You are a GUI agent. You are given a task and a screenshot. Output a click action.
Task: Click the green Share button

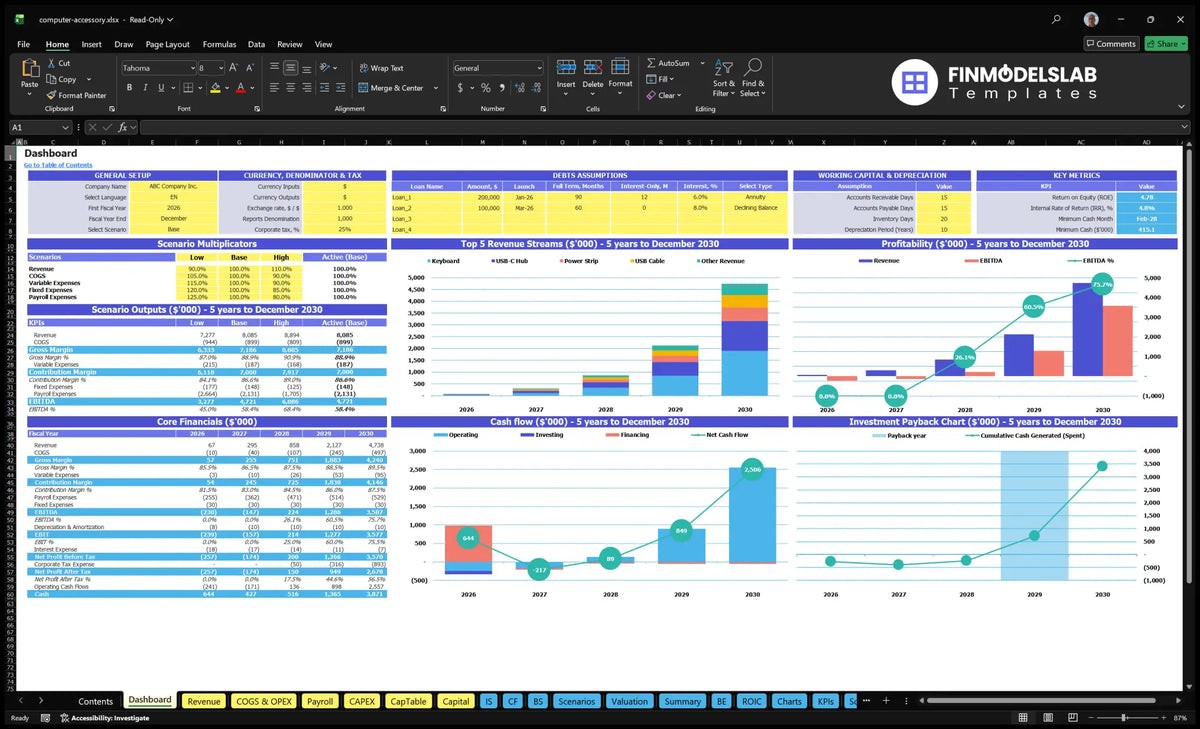coord(1166,43)
